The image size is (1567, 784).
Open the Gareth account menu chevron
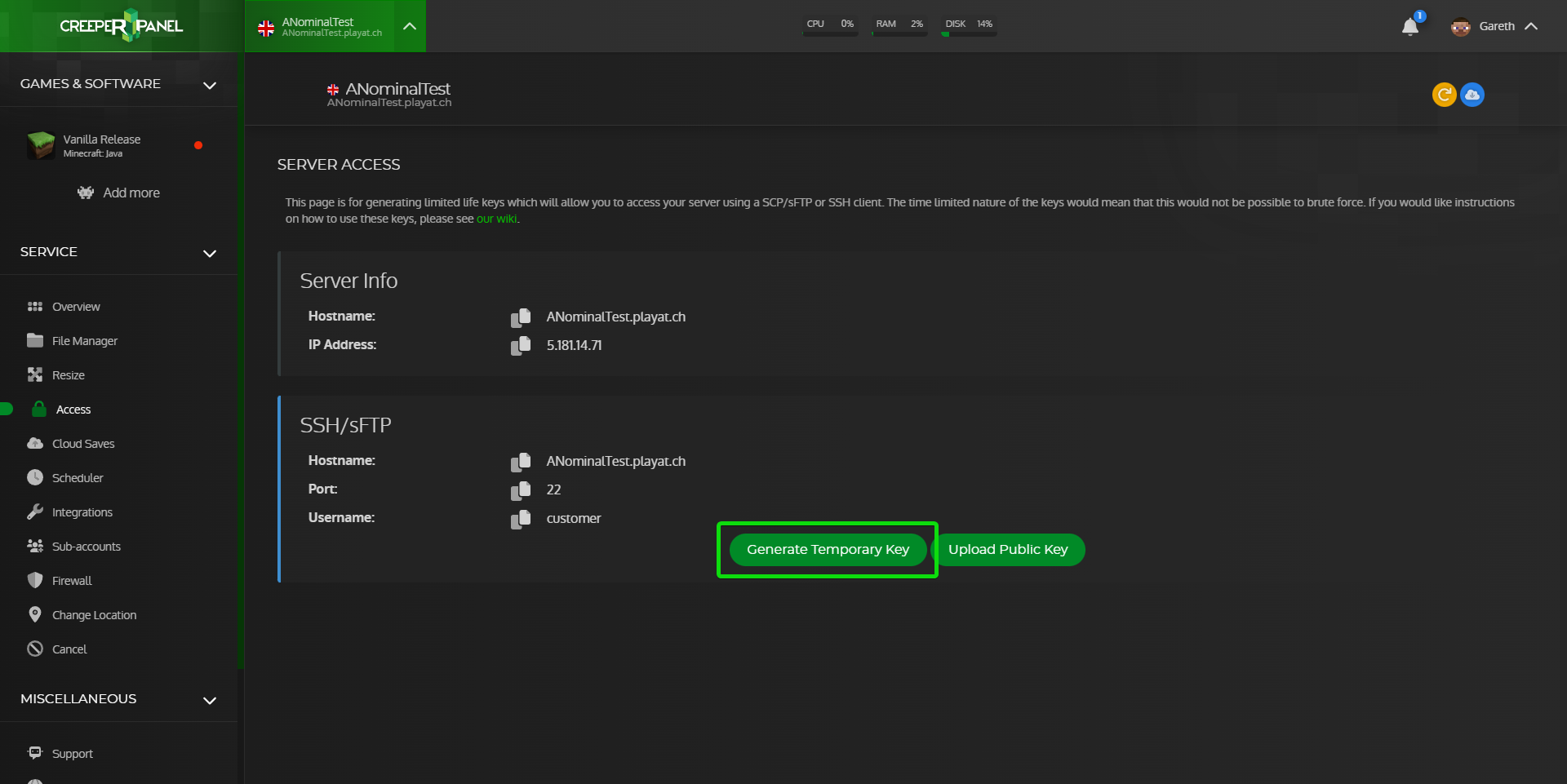coord(1531,26)
